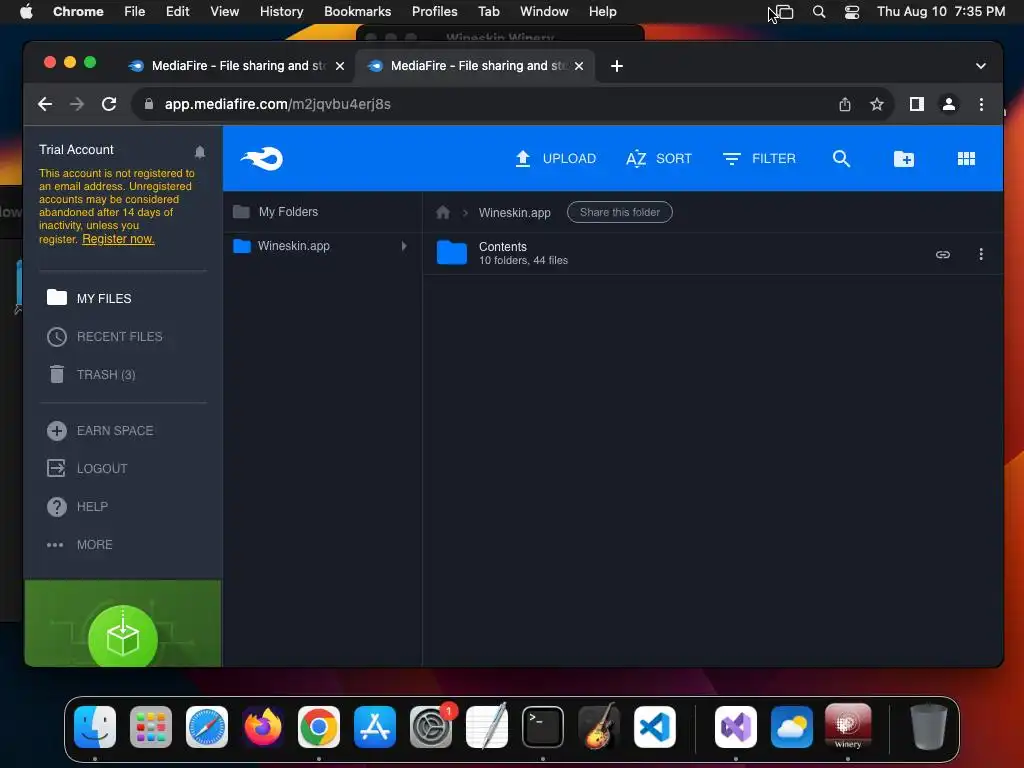This screenshot has width=1024, height=768.
Task: Switch to grid view layout
Action: click(966, 159)
